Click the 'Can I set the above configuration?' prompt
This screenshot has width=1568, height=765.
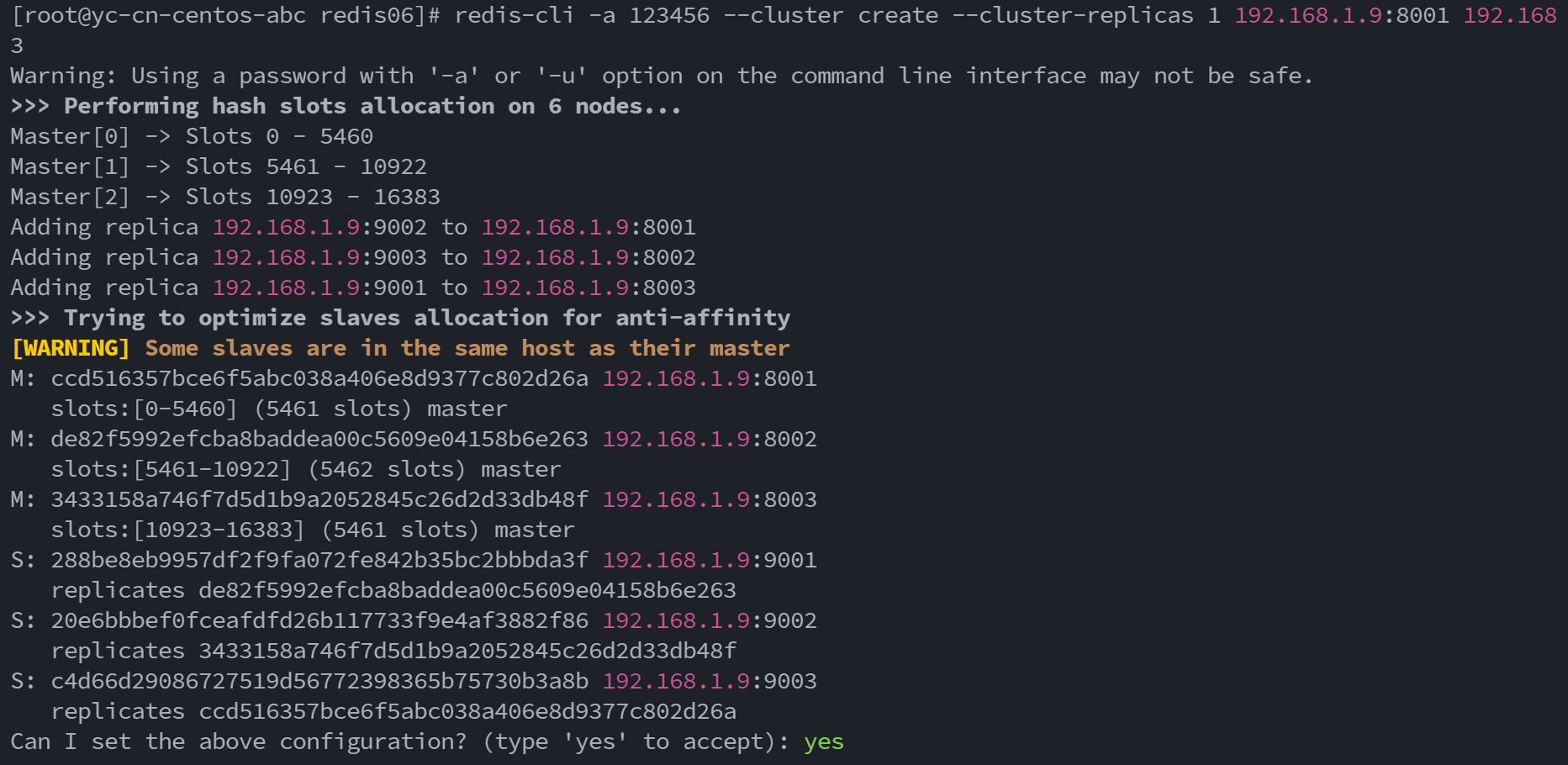click(x=238, y=742)
